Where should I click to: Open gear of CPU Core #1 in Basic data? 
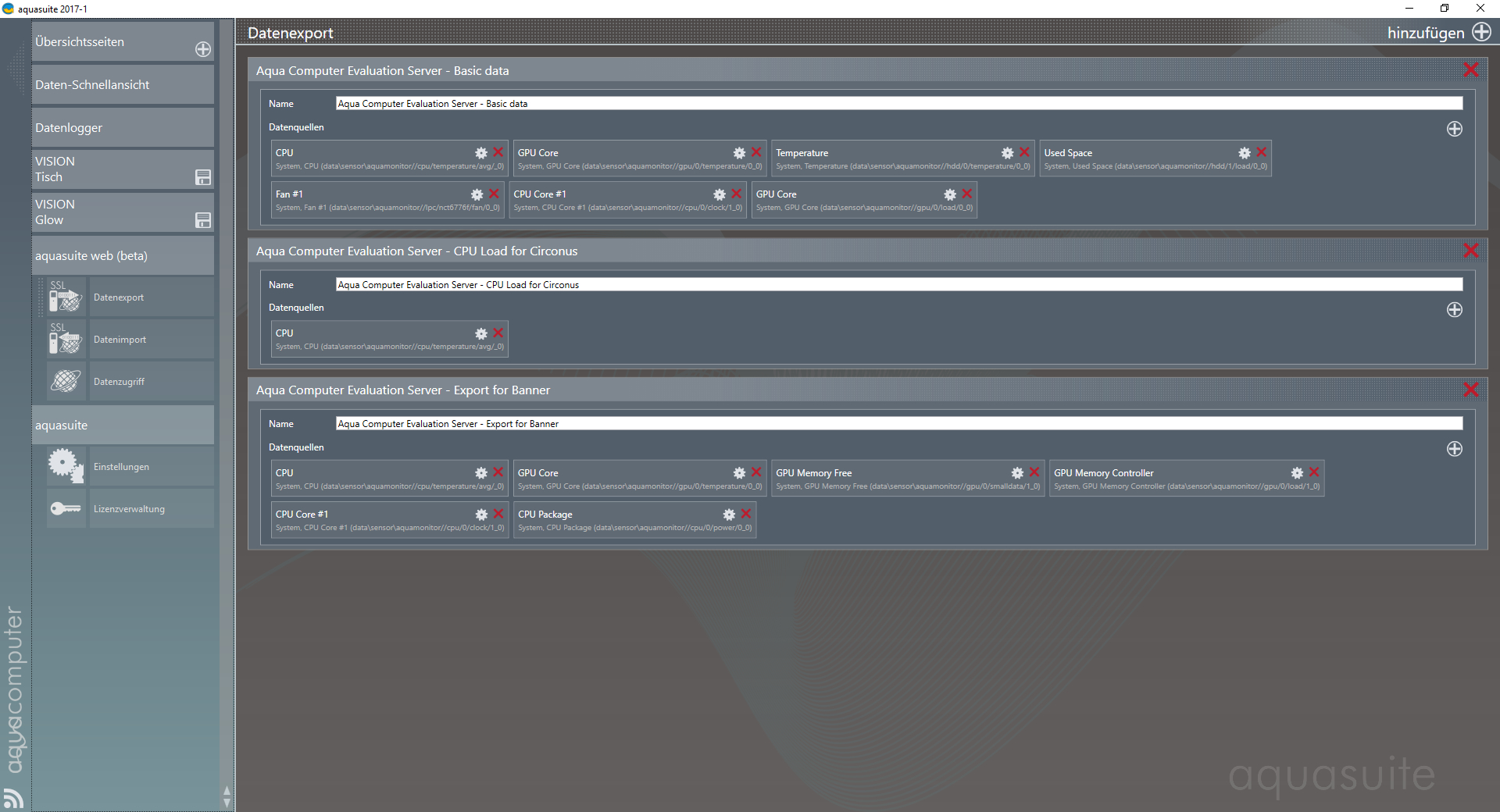coord(720,194)
